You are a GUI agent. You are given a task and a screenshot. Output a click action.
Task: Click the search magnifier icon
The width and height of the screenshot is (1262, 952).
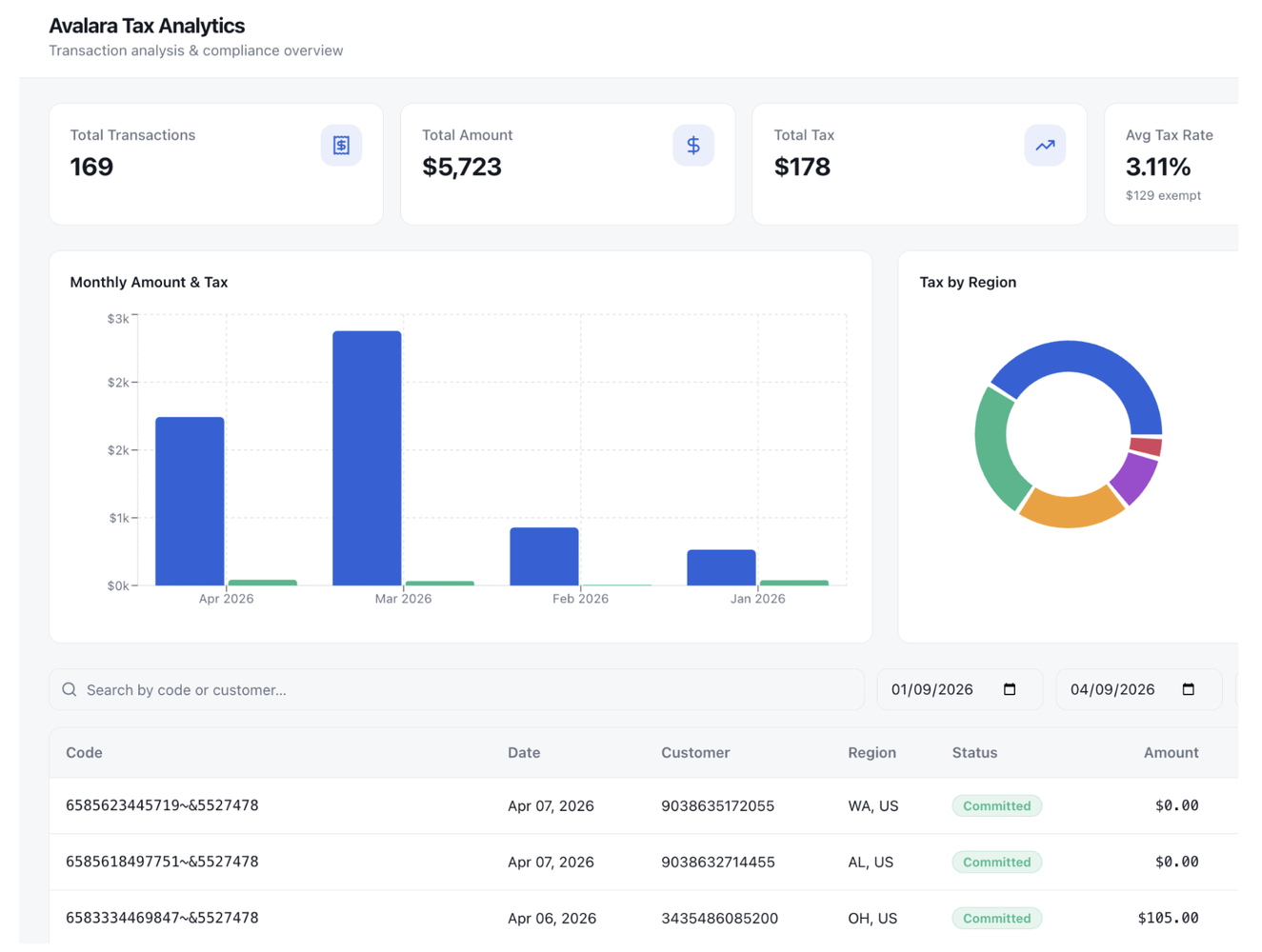click(x=69, y=688)
